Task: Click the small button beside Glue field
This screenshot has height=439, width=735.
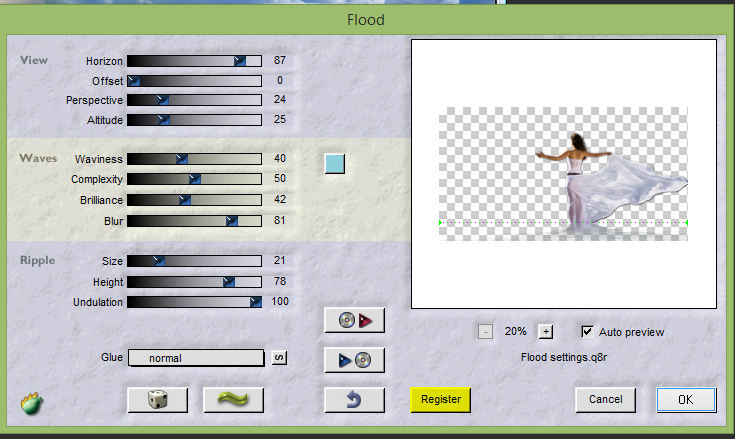Action: click(x=279, y=357)
